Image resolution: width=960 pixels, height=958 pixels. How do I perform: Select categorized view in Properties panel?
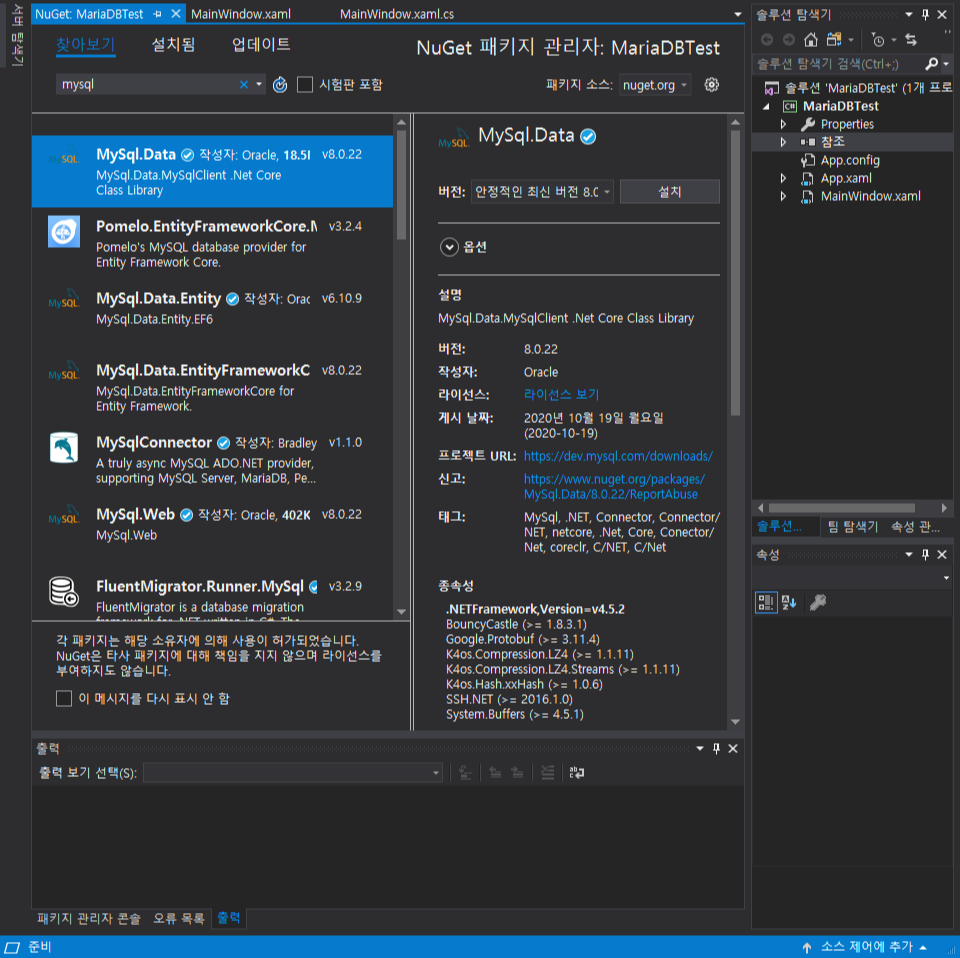point(766,602)
